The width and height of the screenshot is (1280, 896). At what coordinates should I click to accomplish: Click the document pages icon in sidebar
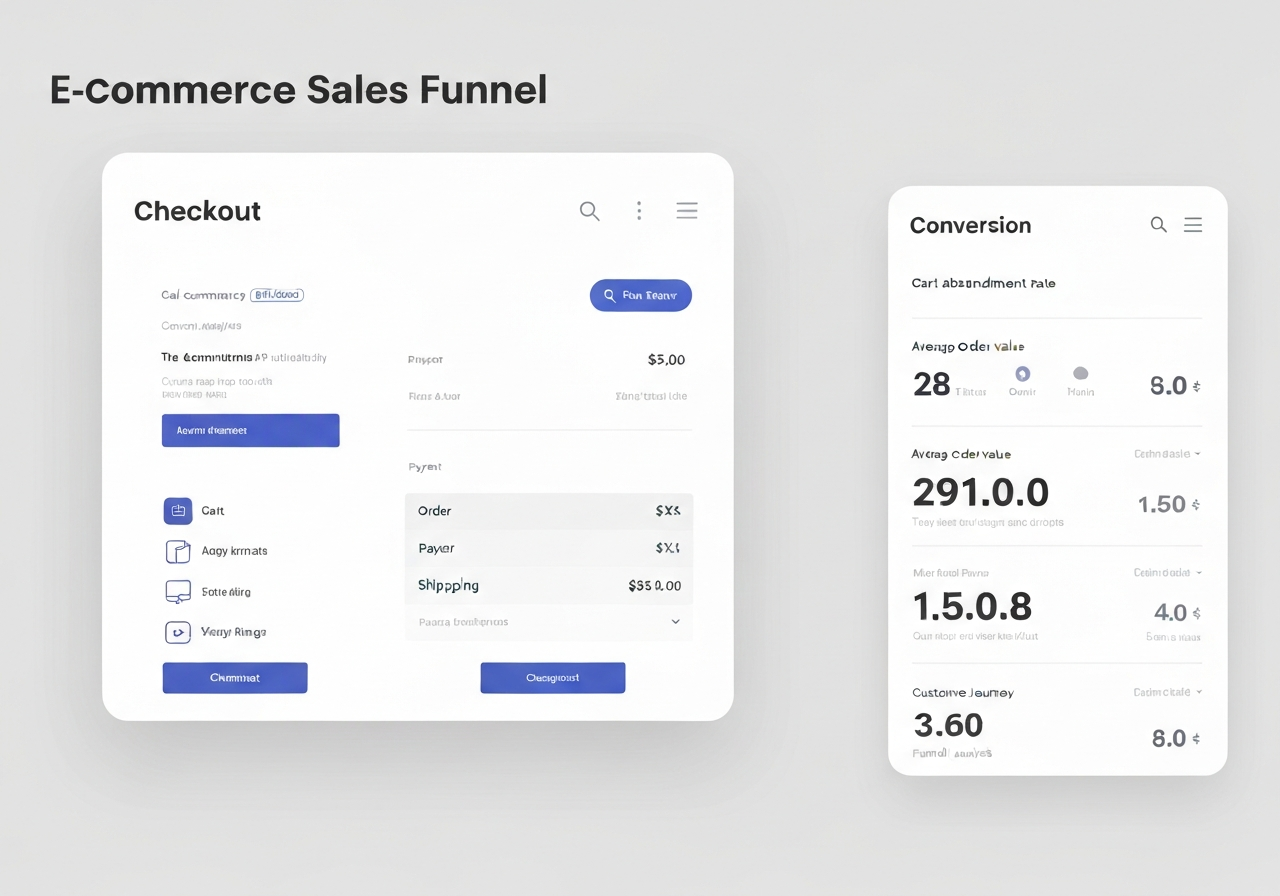pos(177,551)
